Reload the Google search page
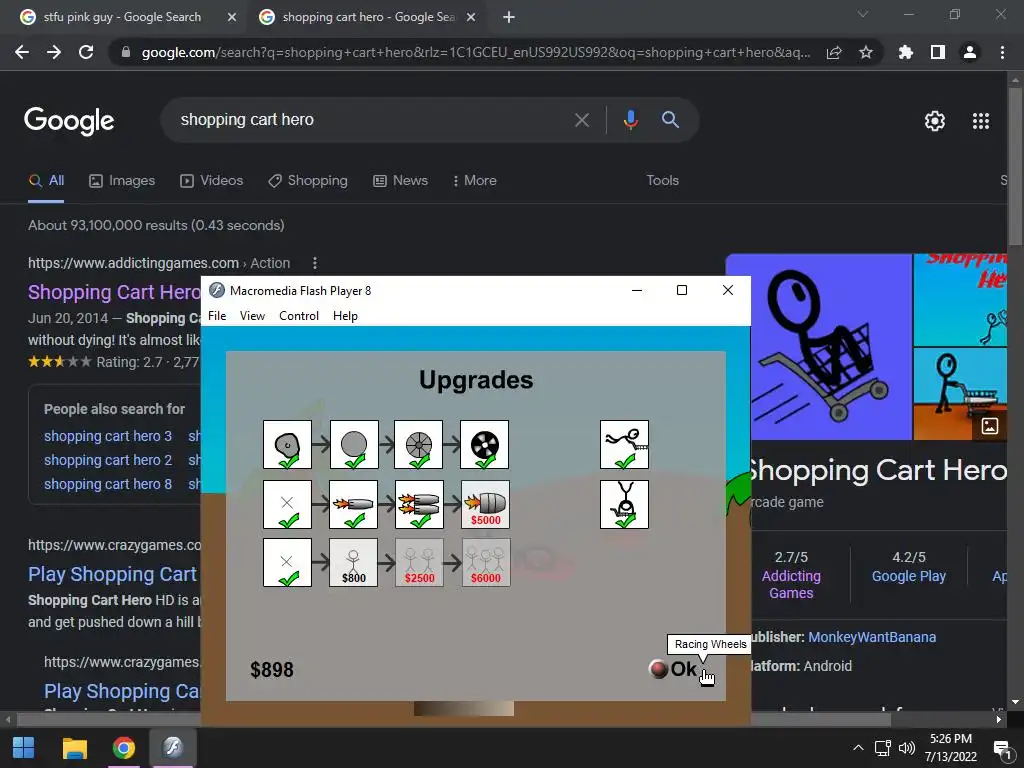The height and width of the screenshot is (768, 1024). click(x=86, y=52)
